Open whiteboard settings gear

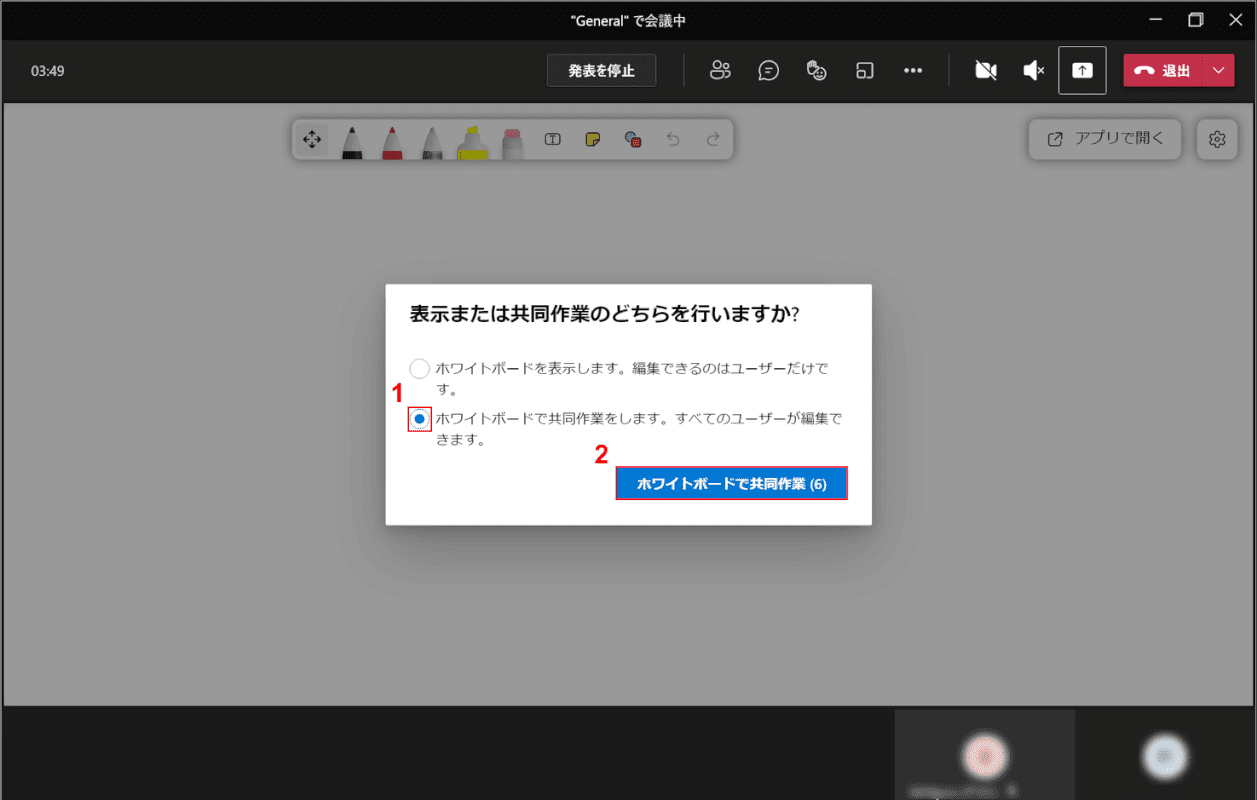pos(1217,140)
